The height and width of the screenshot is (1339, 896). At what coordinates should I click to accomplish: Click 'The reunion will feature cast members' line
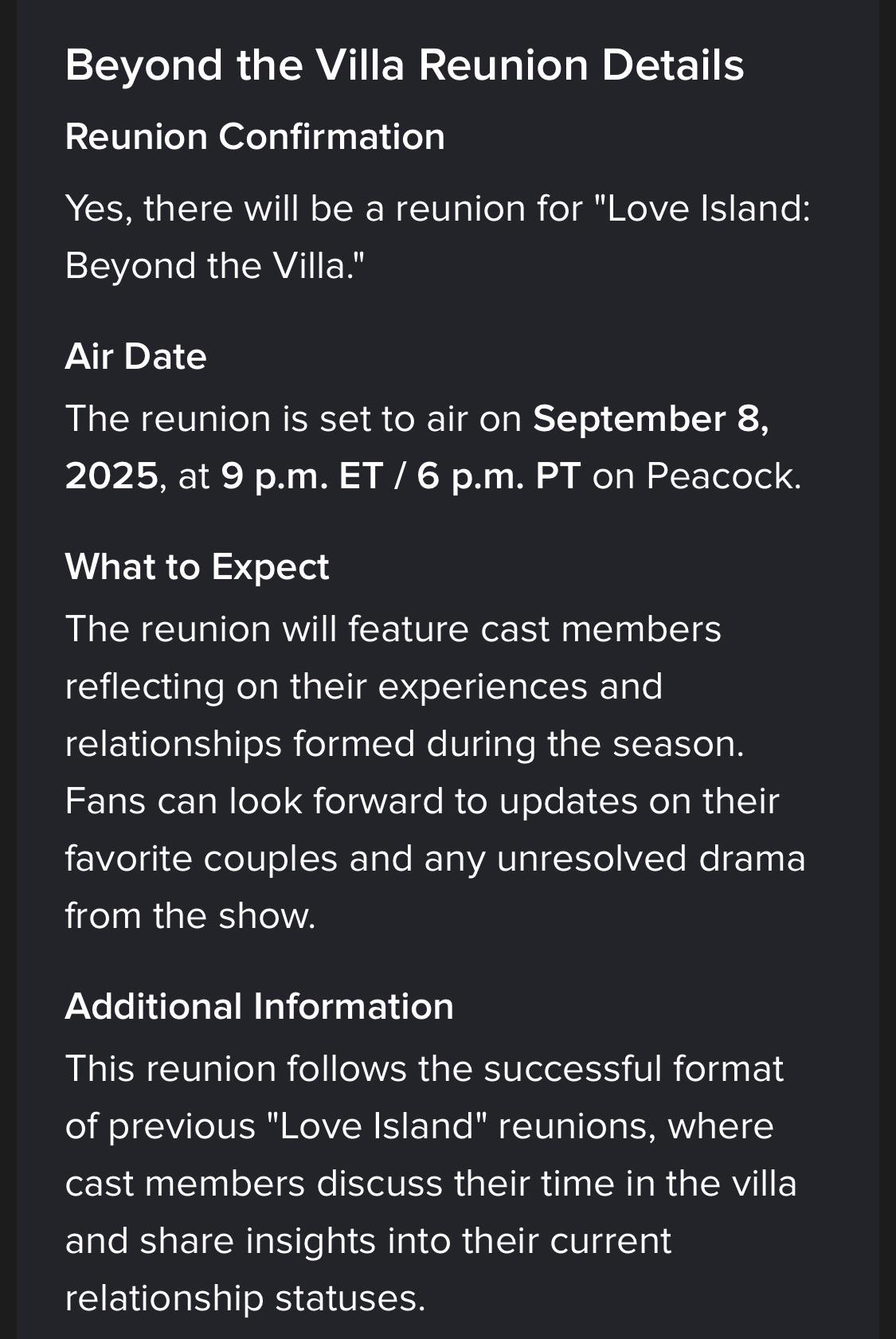393,629
